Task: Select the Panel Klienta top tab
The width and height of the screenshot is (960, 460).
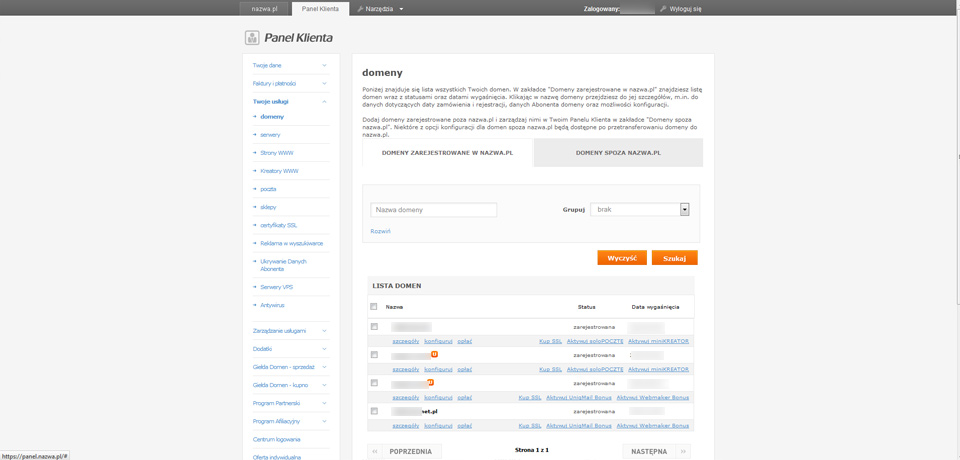Action: point(320,9)
